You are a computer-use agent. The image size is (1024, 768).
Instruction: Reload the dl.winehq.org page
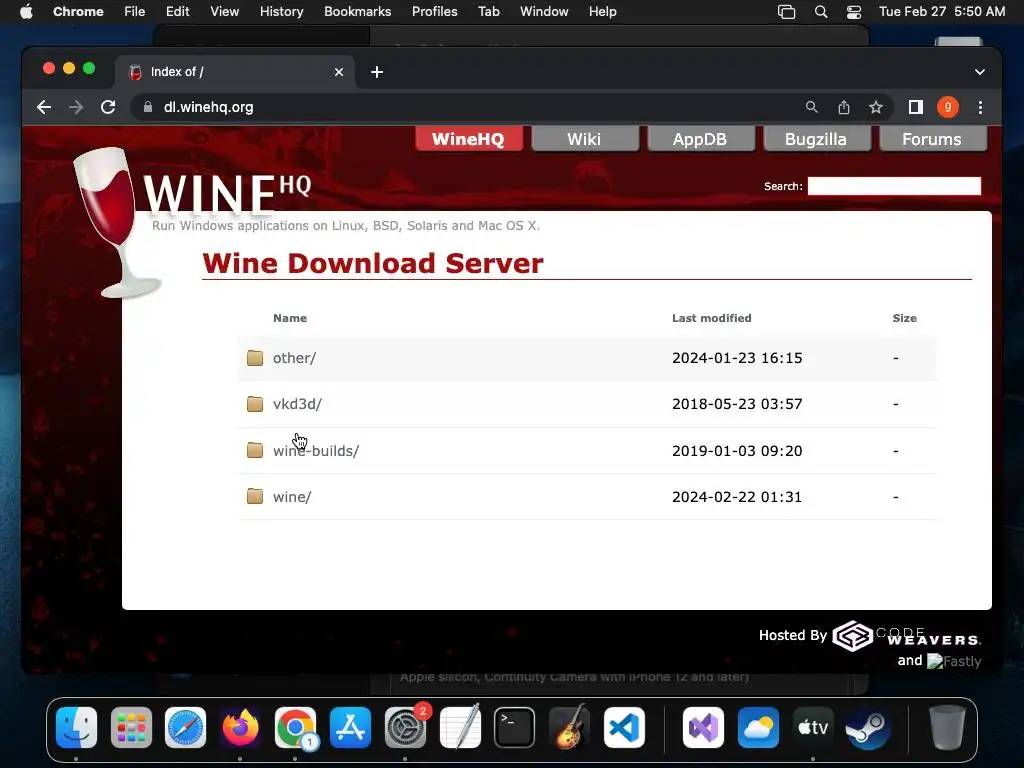click(108, 107)
